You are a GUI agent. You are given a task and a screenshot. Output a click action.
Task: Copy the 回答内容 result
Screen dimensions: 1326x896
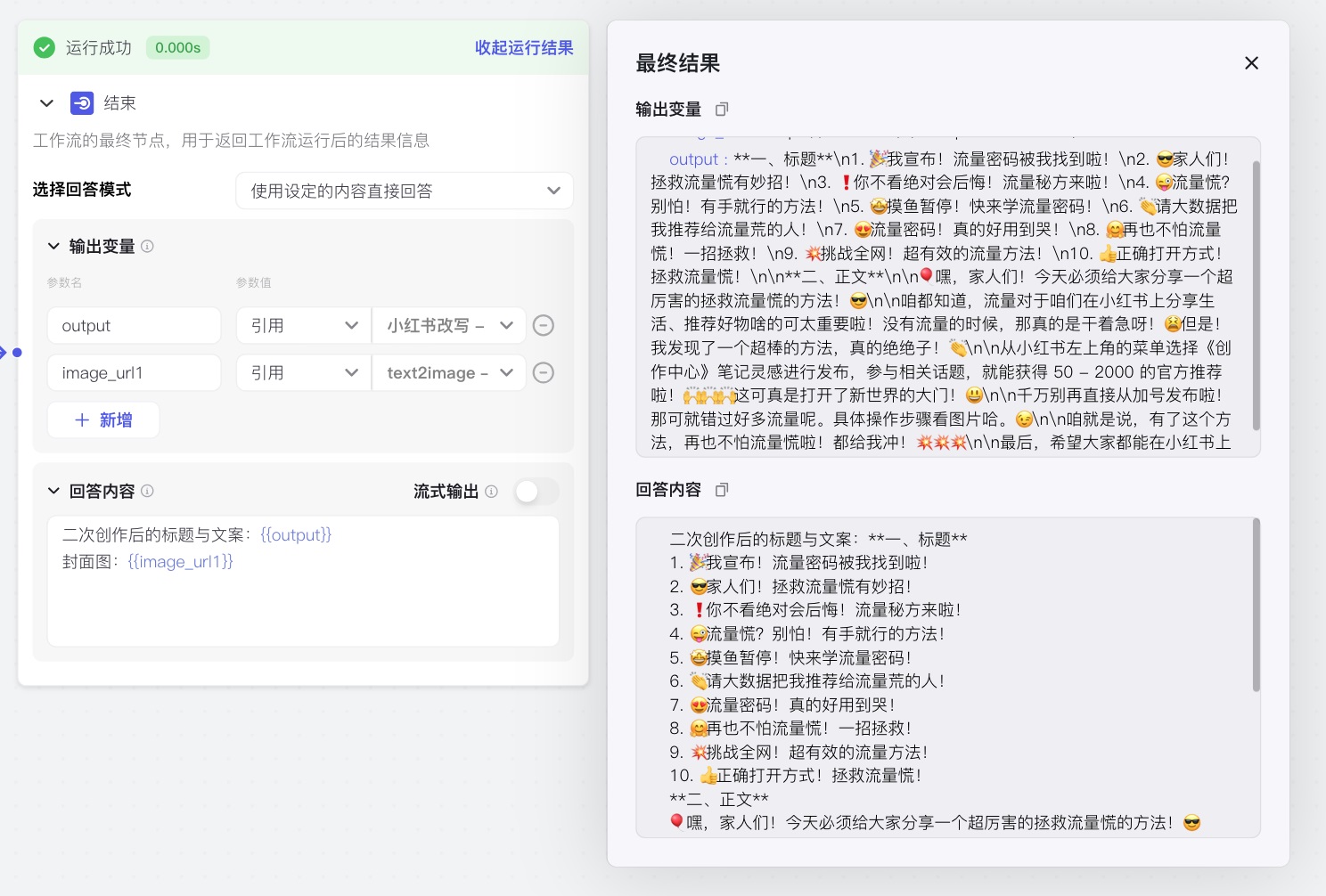click(x=722, y=490)
